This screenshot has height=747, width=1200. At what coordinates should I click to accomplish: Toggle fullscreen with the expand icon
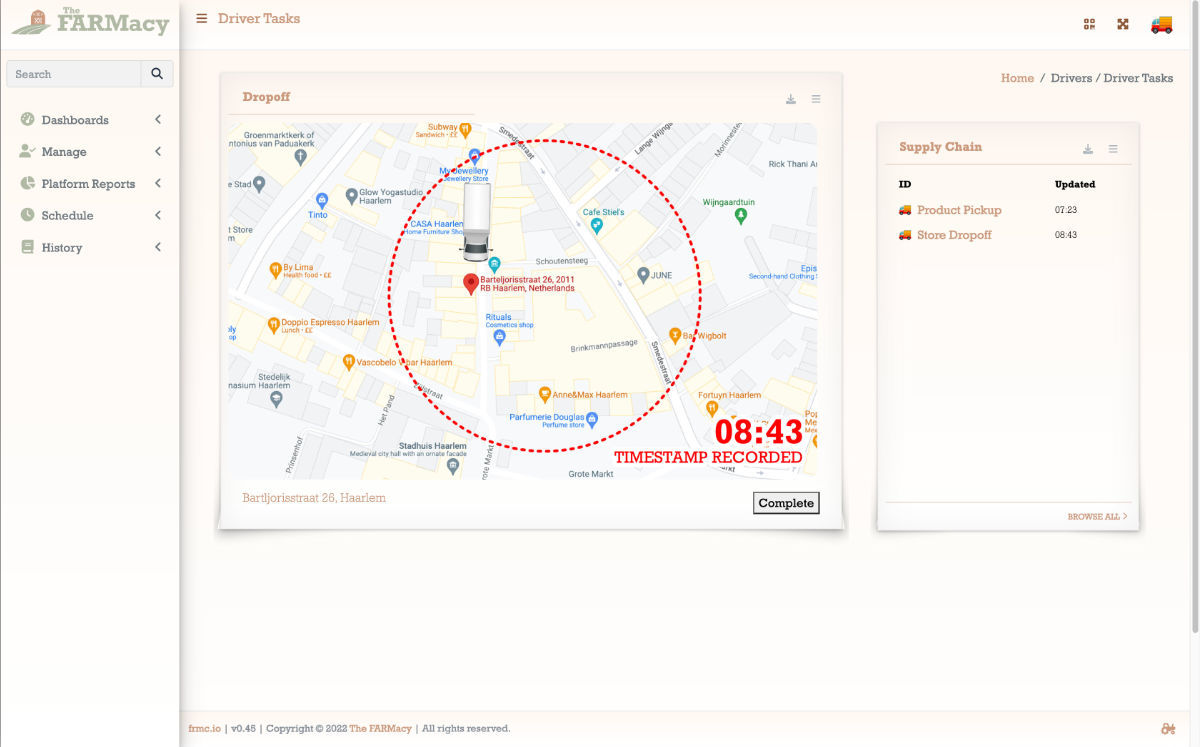tap(1123, 24)
